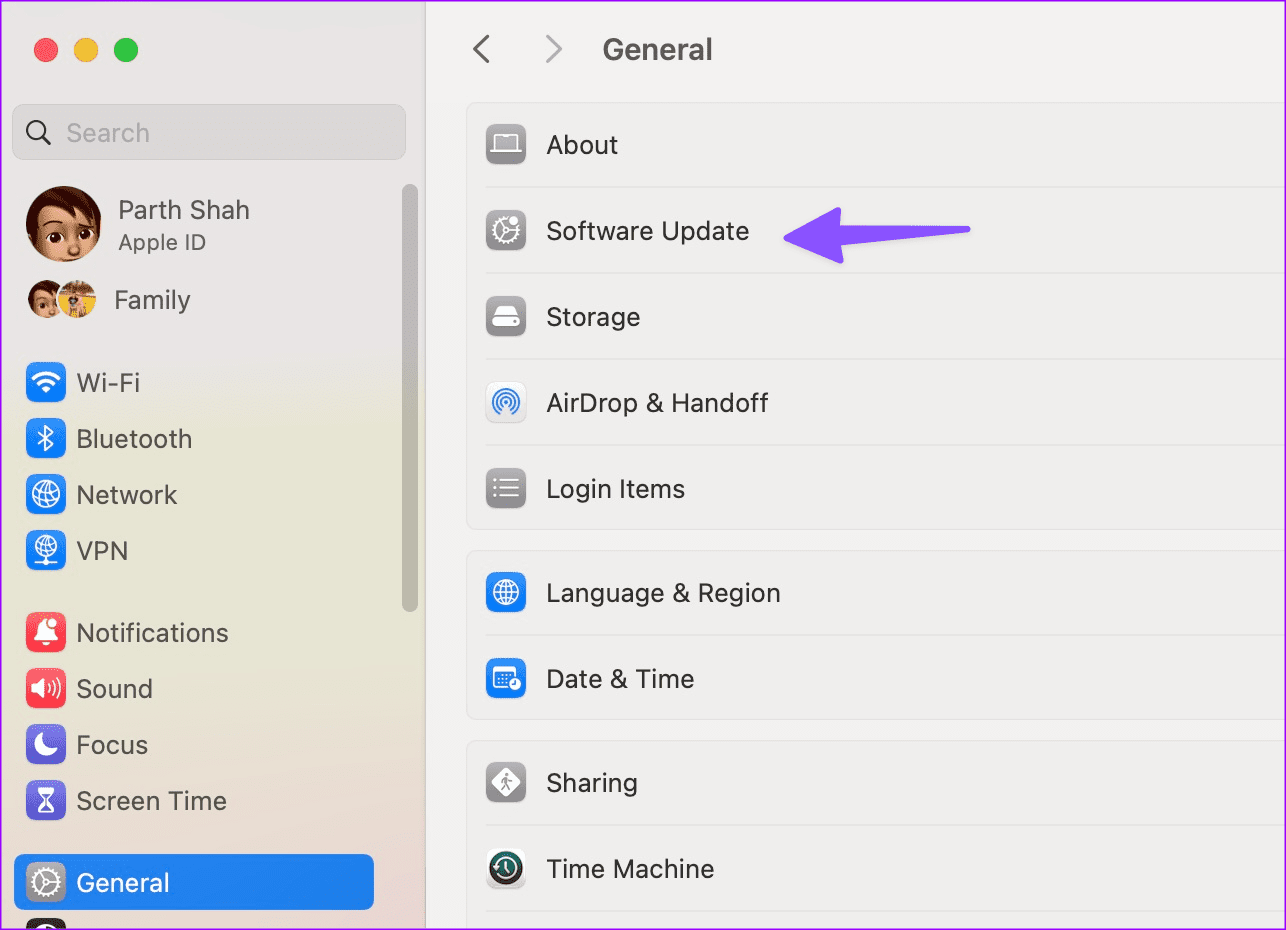1286x930 pixels.
Task: Minimize the window with yellow button
Action: (x=86, y=50)
